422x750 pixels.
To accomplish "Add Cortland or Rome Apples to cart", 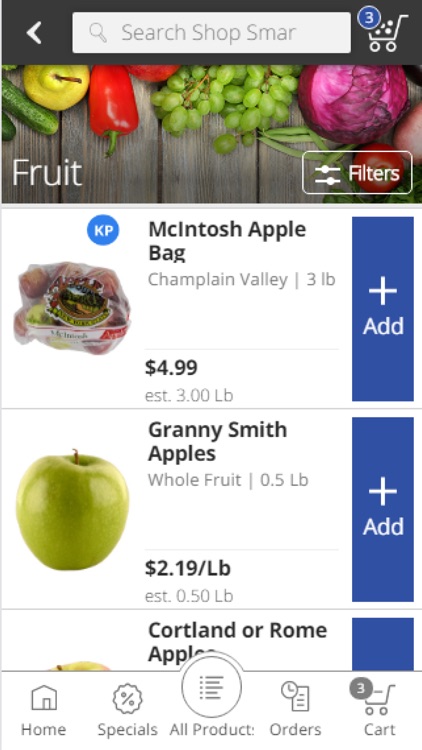I will [x=383, y=644].
